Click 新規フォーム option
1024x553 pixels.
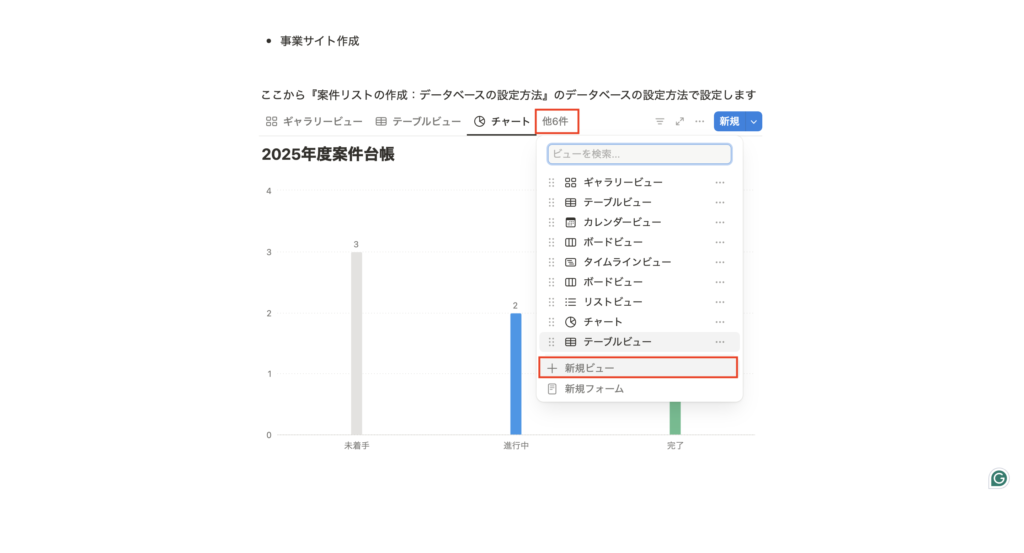pos(593,388)
